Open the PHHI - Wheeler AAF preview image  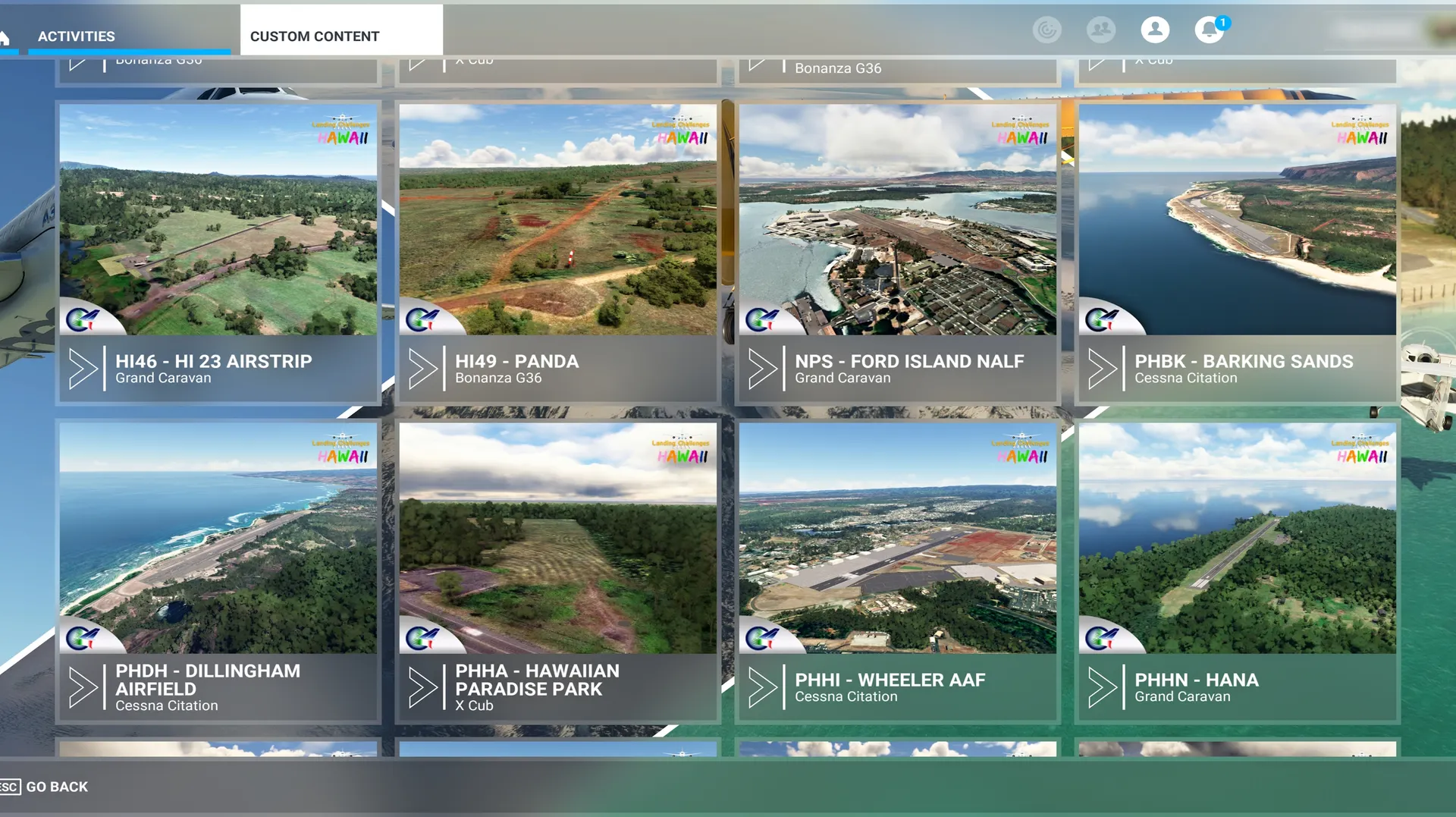[898, 538]
